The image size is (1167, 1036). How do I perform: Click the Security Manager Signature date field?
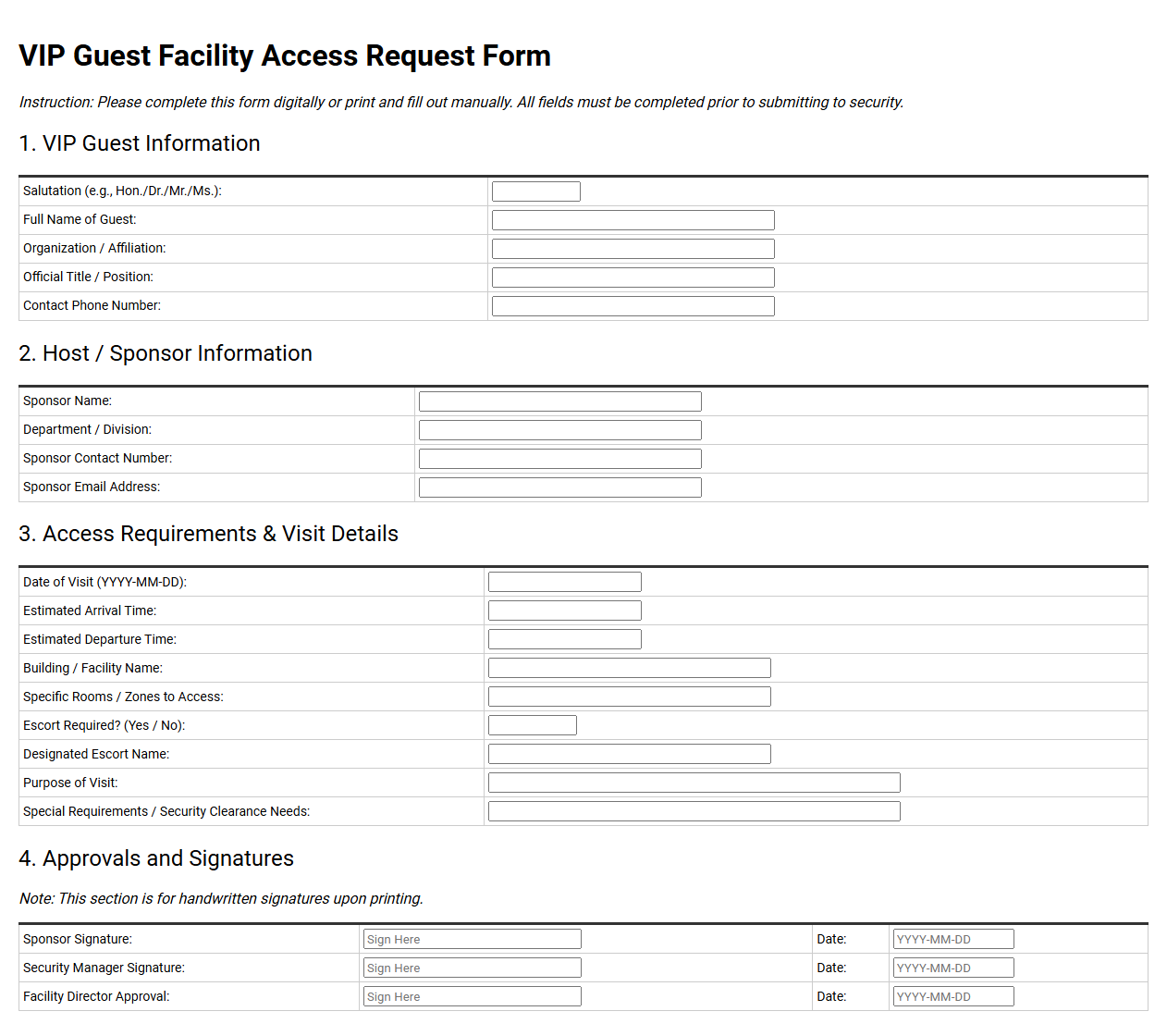coord(953,968)
